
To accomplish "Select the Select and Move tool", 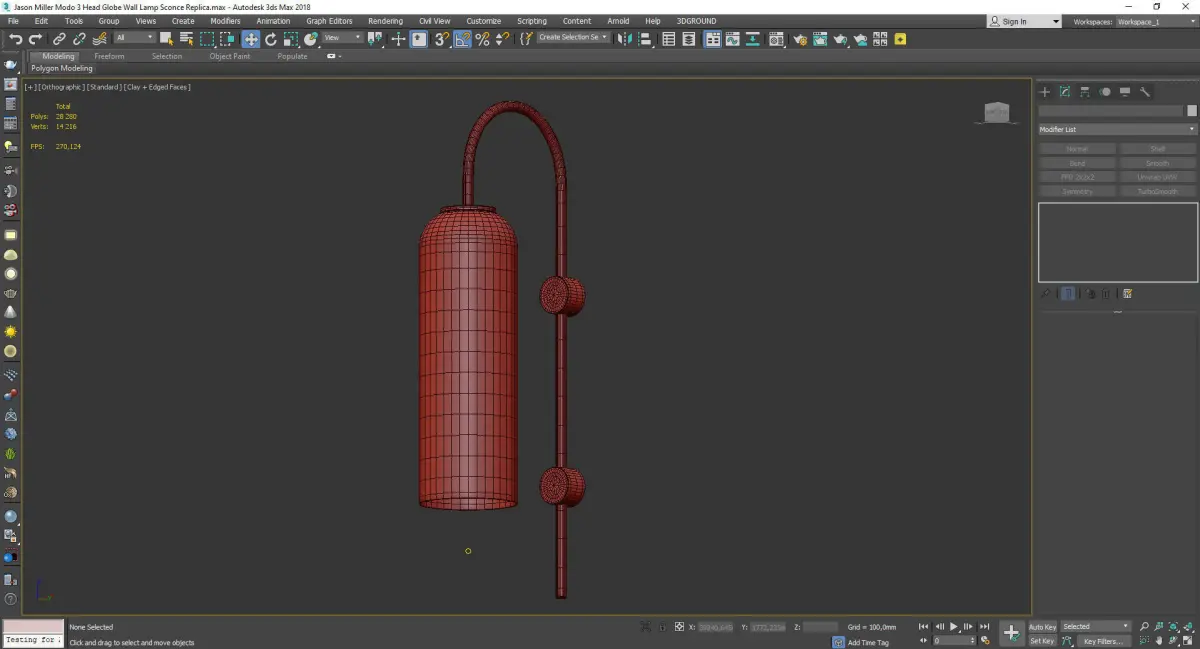I will (x=250, y=39).
